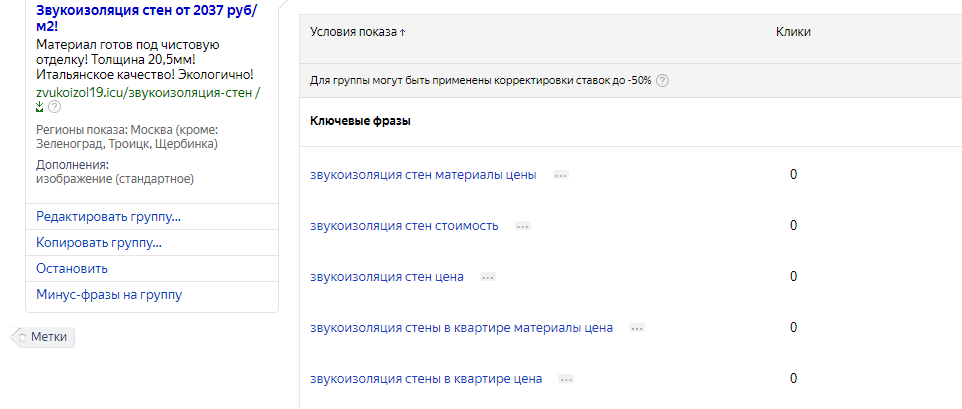
Task: Click ellipsis next to 'стены в квартире цена'
Action: click(x=566, y=380)
